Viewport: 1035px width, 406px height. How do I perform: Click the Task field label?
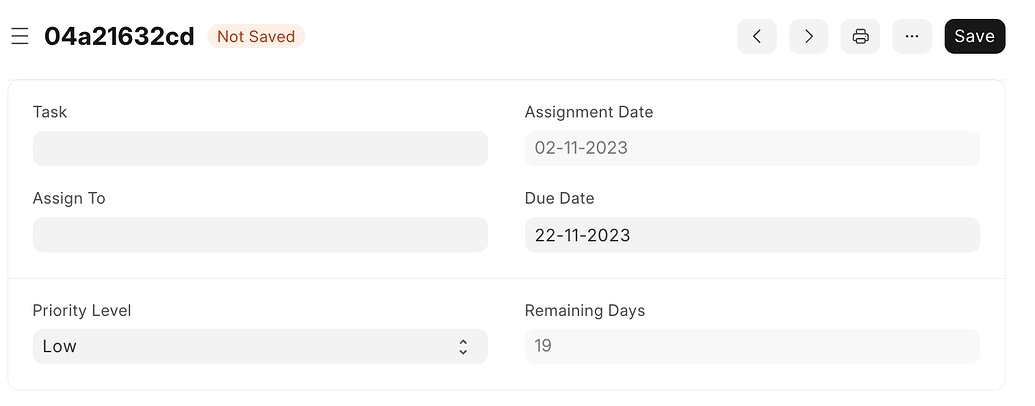click(x=50, y=112)
